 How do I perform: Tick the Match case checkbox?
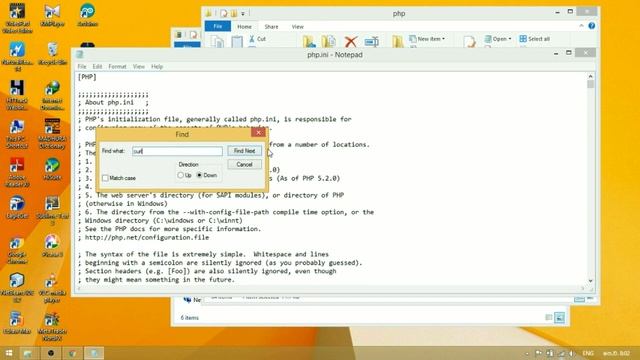[105, 178]
